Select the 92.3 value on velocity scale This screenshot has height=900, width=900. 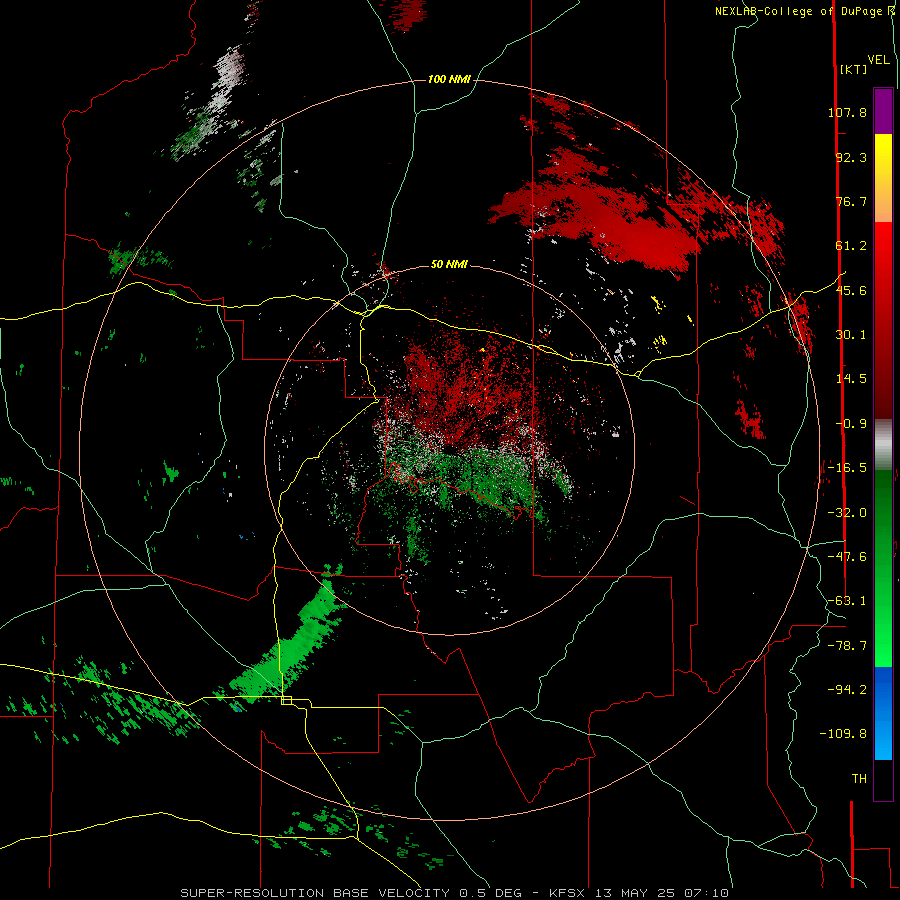coord(851,157)
